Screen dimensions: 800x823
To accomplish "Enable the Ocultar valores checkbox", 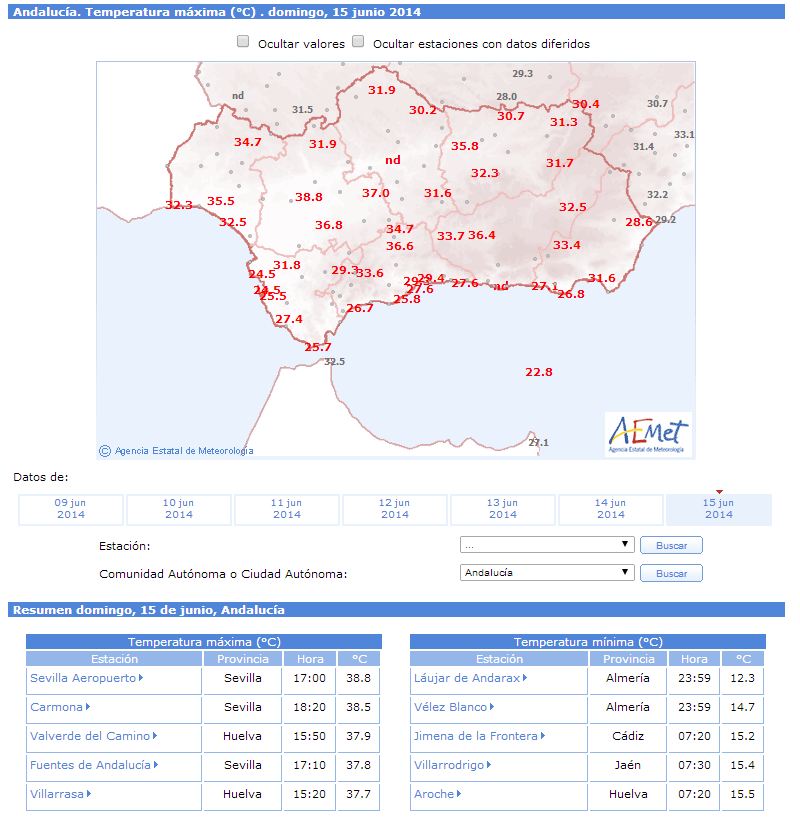I will [243, 41].
